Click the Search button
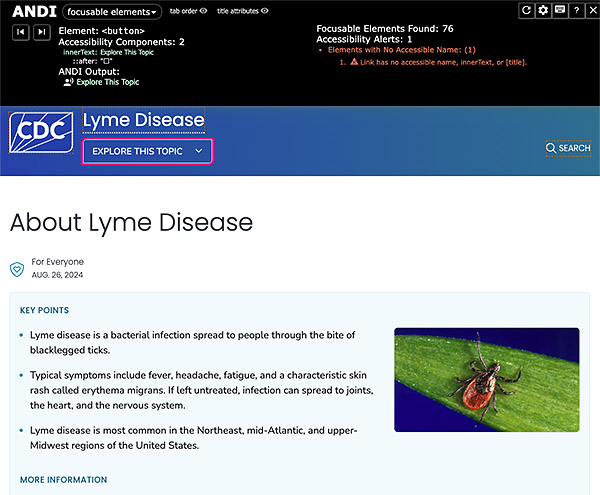The height and width of the screenshot is (495, 600). 568,148
